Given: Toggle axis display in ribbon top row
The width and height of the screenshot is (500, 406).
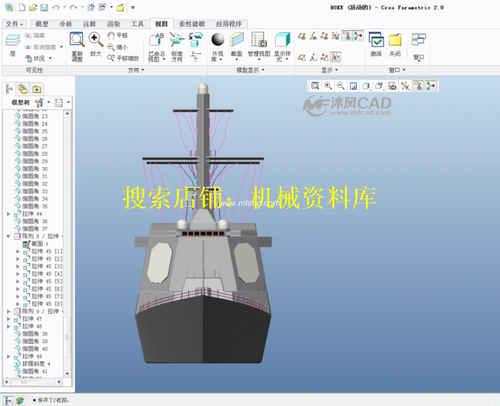Looking at the screenshot, I should click(313, 36).
